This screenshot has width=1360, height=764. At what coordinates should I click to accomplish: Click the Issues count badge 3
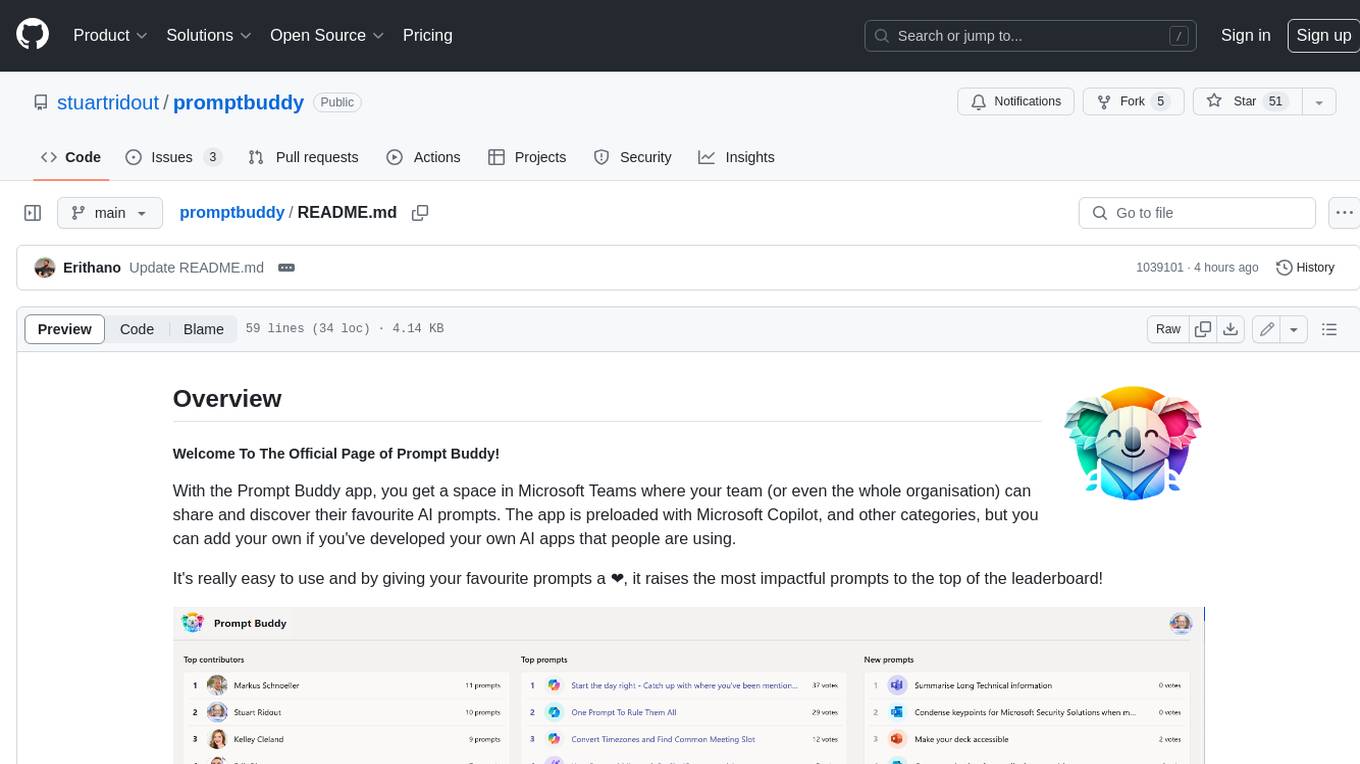212,157
